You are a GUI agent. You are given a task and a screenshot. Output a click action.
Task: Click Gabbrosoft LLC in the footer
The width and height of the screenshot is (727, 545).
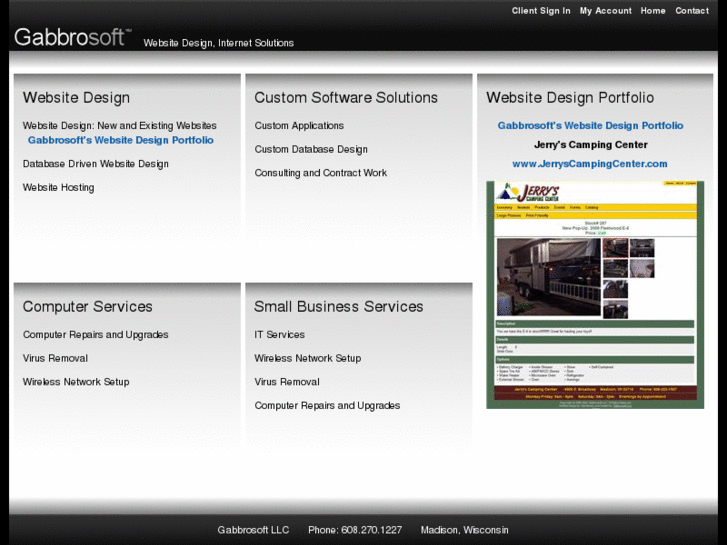253,530
